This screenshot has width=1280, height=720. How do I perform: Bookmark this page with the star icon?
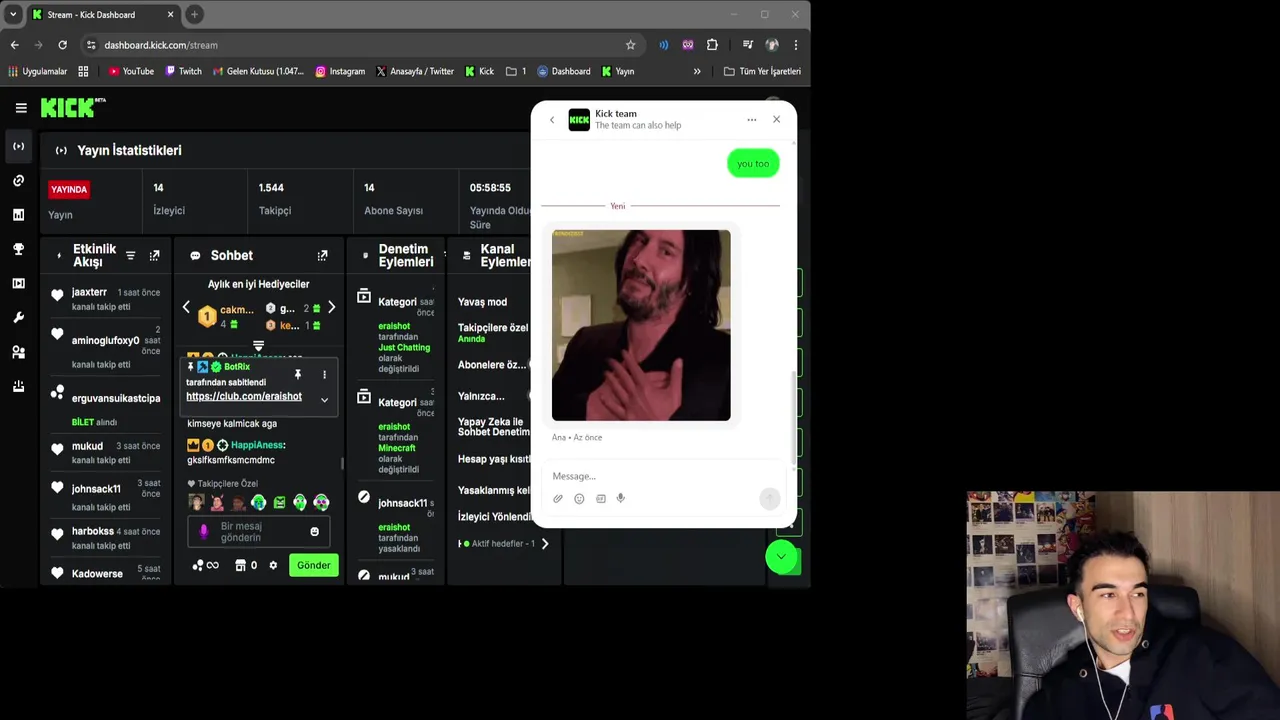[630, 45]
